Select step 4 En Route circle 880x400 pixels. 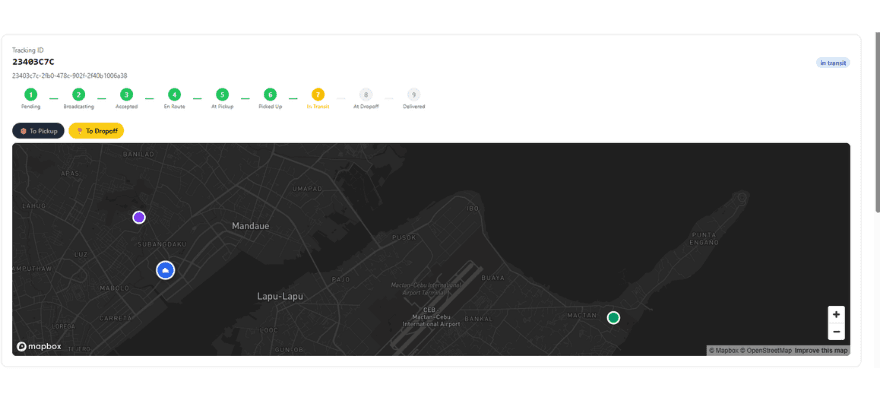coord(175,95)
